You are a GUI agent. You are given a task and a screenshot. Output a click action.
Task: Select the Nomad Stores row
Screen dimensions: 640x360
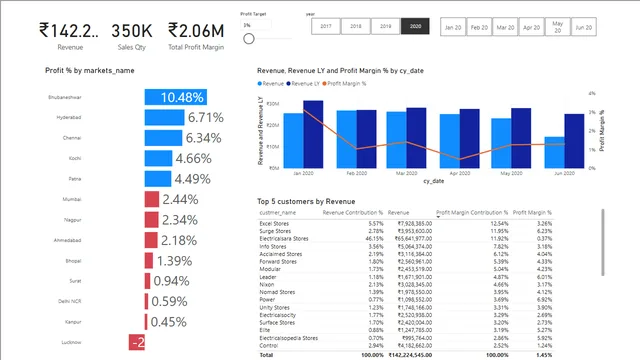pos(405,292)
